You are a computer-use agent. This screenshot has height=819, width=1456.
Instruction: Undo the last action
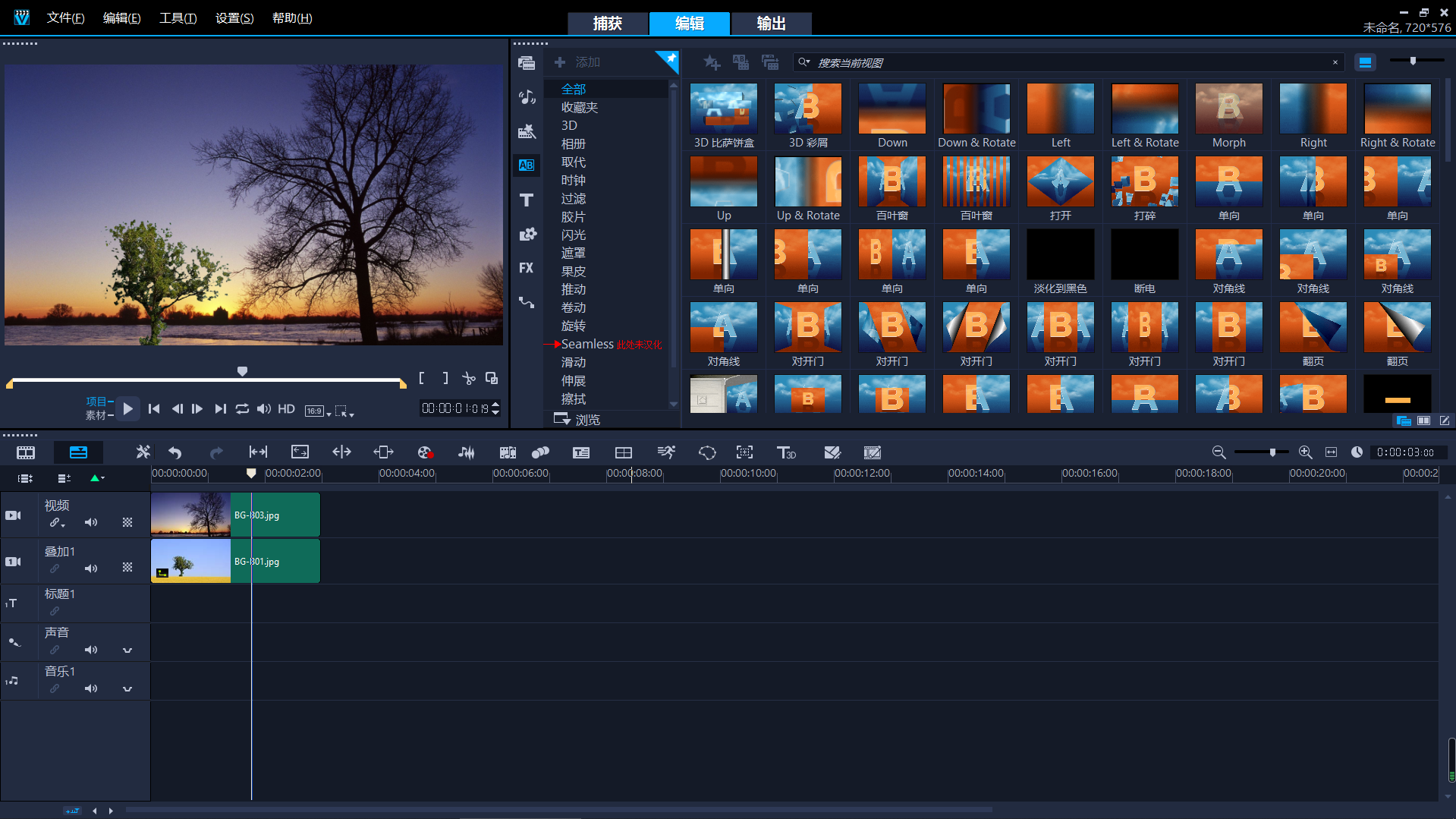tap(175, 452)
